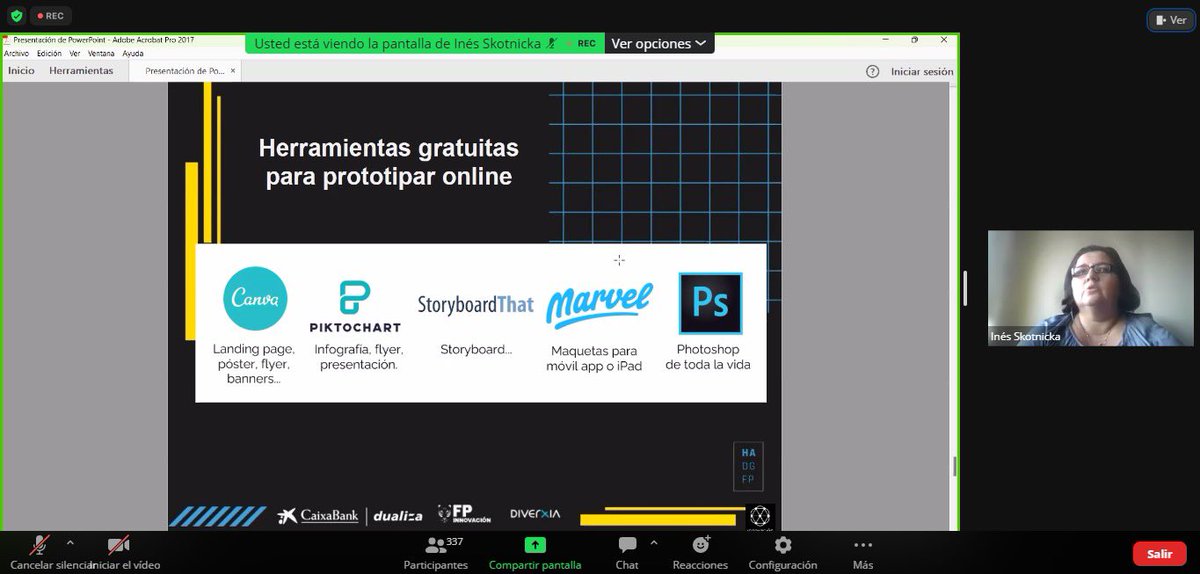Open the Más options menu
Image resolution: width=1200 pixels, height=574 pixels.
pyautogui.click(x=862, y=552)
